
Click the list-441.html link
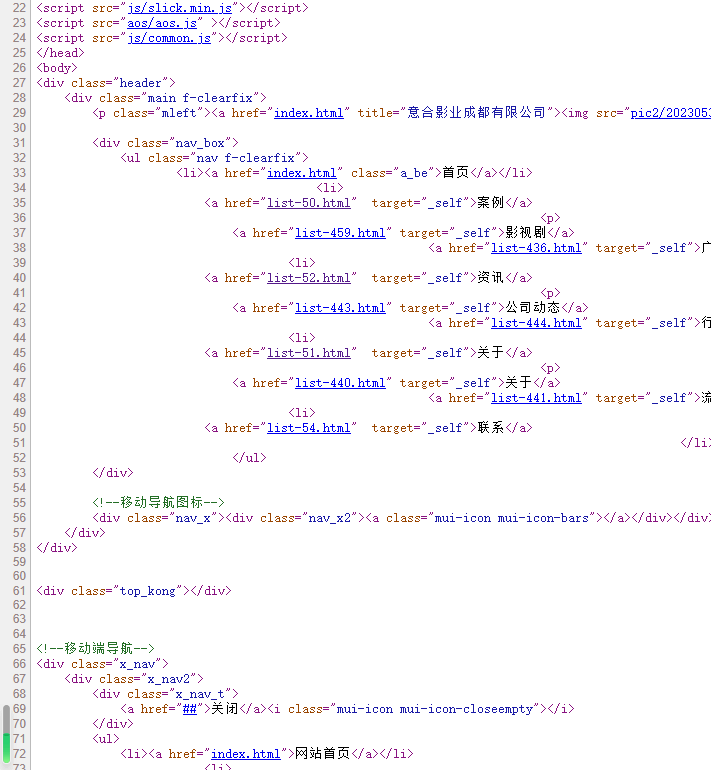point(535,398)
